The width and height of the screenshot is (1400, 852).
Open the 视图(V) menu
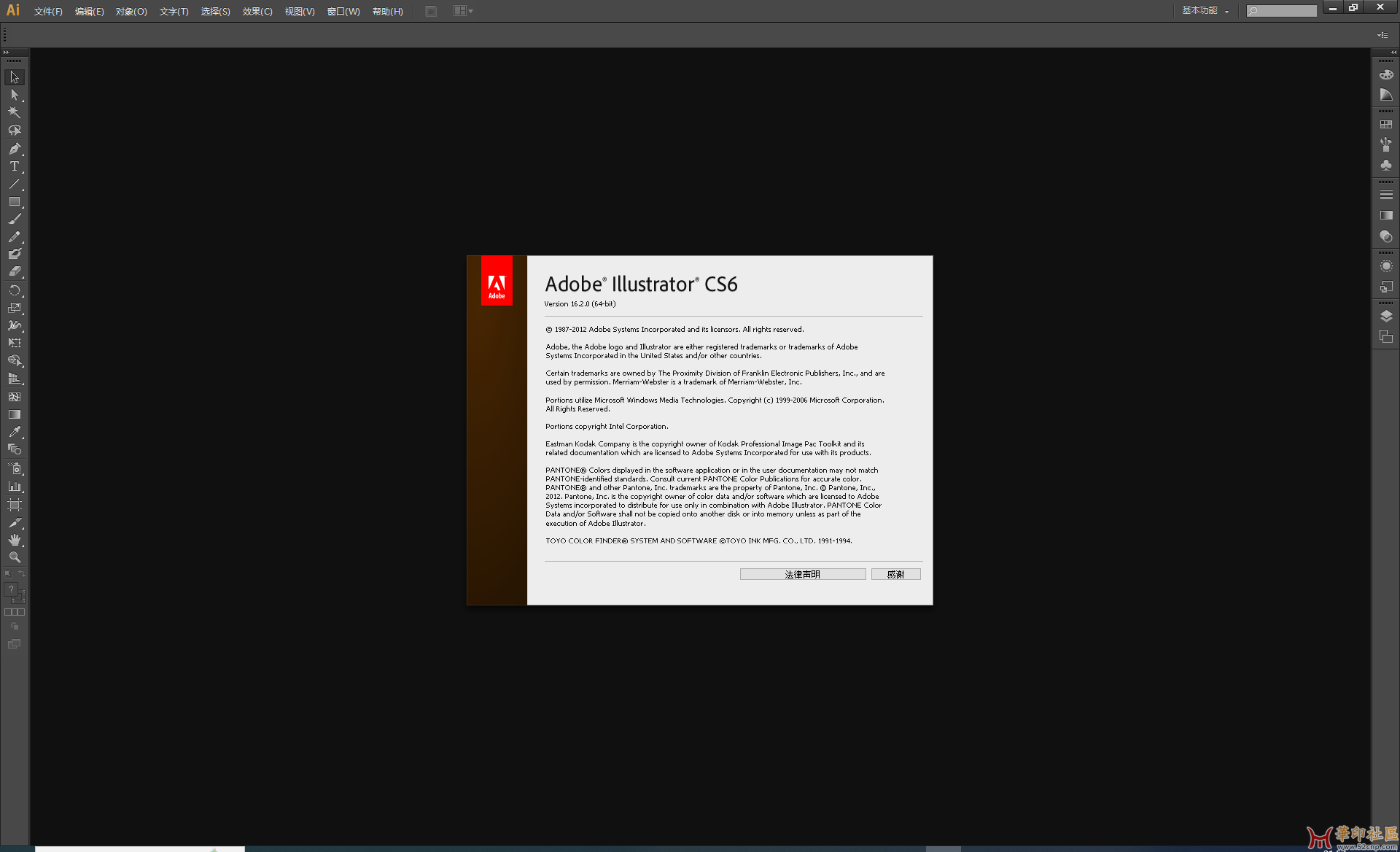tap(300, 11)
